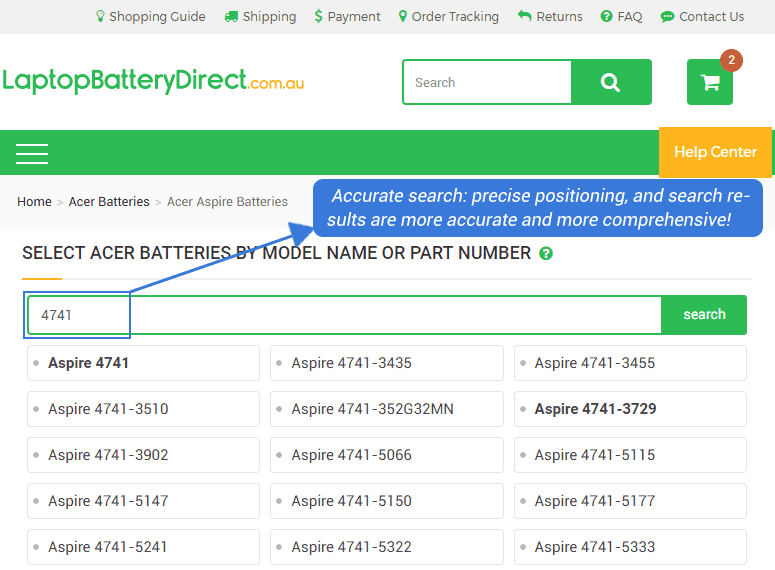Viewport: 775px width, 570px height.
Task: Click the Payment dollar sign icon
Action: click(318, 16)
